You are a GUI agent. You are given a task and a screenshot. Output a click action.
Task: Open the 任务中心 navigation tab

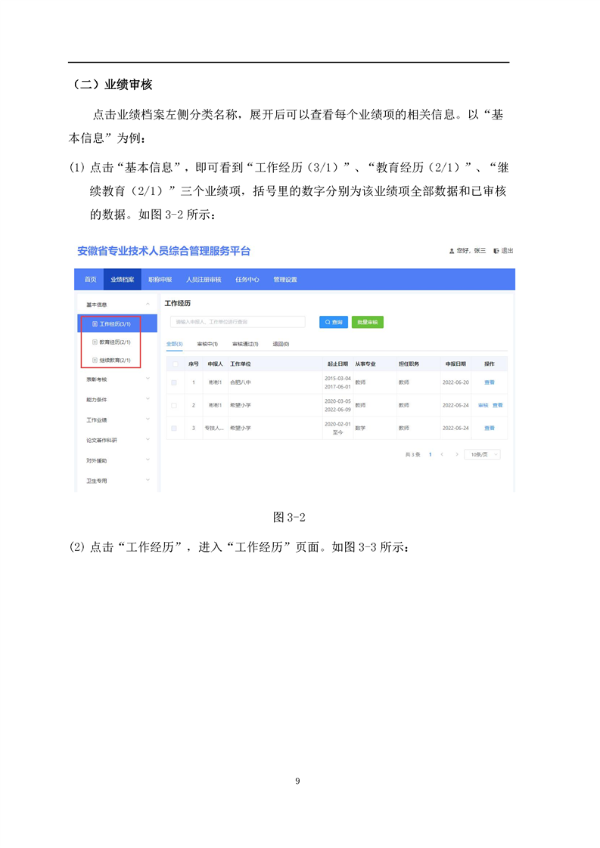[x=247, y=280]
